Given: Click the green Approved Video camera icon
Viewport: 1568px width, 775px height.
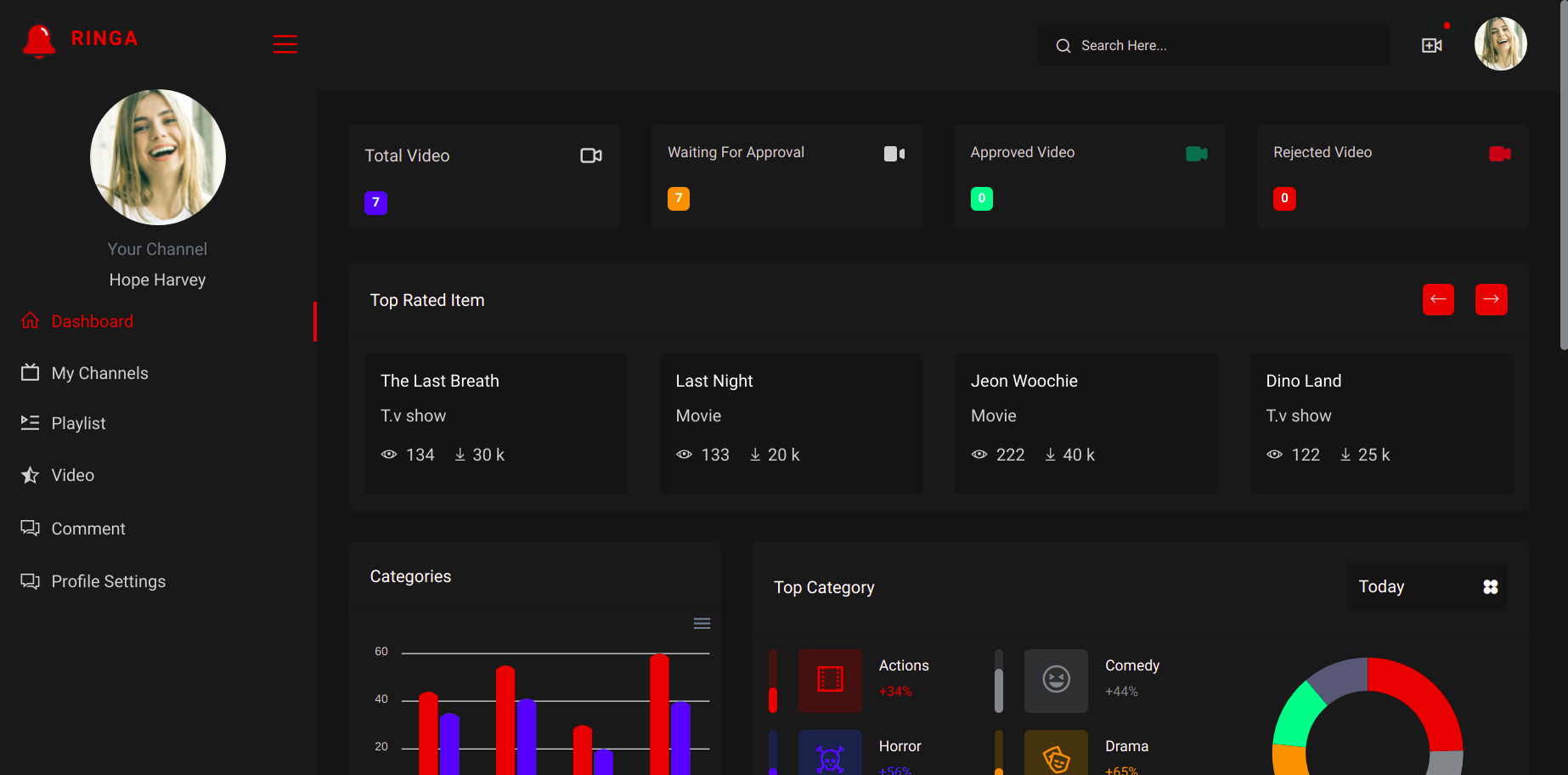Looking at the screenshot, I should 1197,154.
